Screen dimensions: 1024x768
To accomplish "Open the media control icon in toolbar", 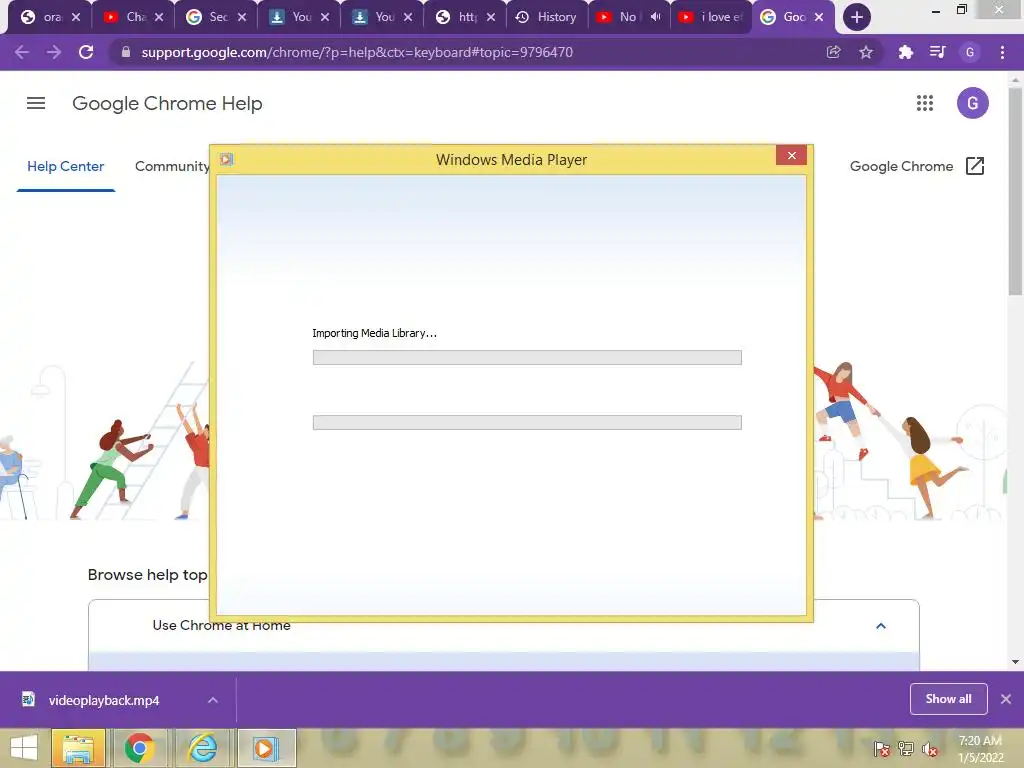I will pyautogui.click(x=937, y=52).
